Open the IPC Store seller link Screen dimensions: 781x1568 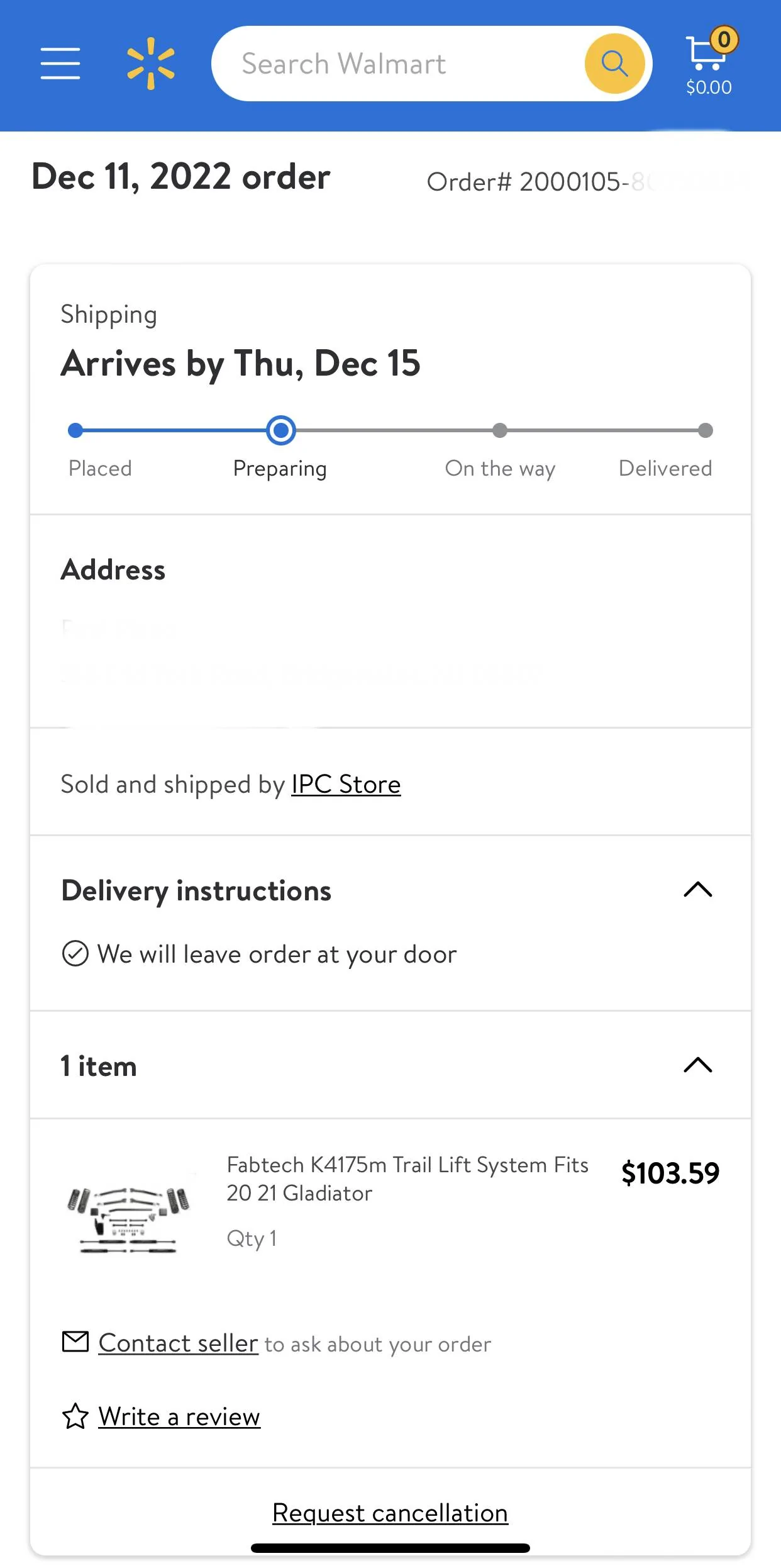346,785
